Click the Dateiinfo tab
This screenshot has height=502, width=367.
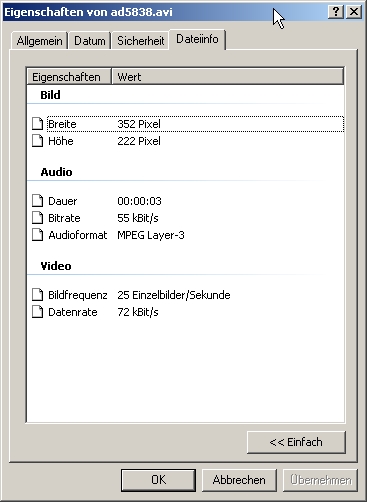(x=197, y=39)
